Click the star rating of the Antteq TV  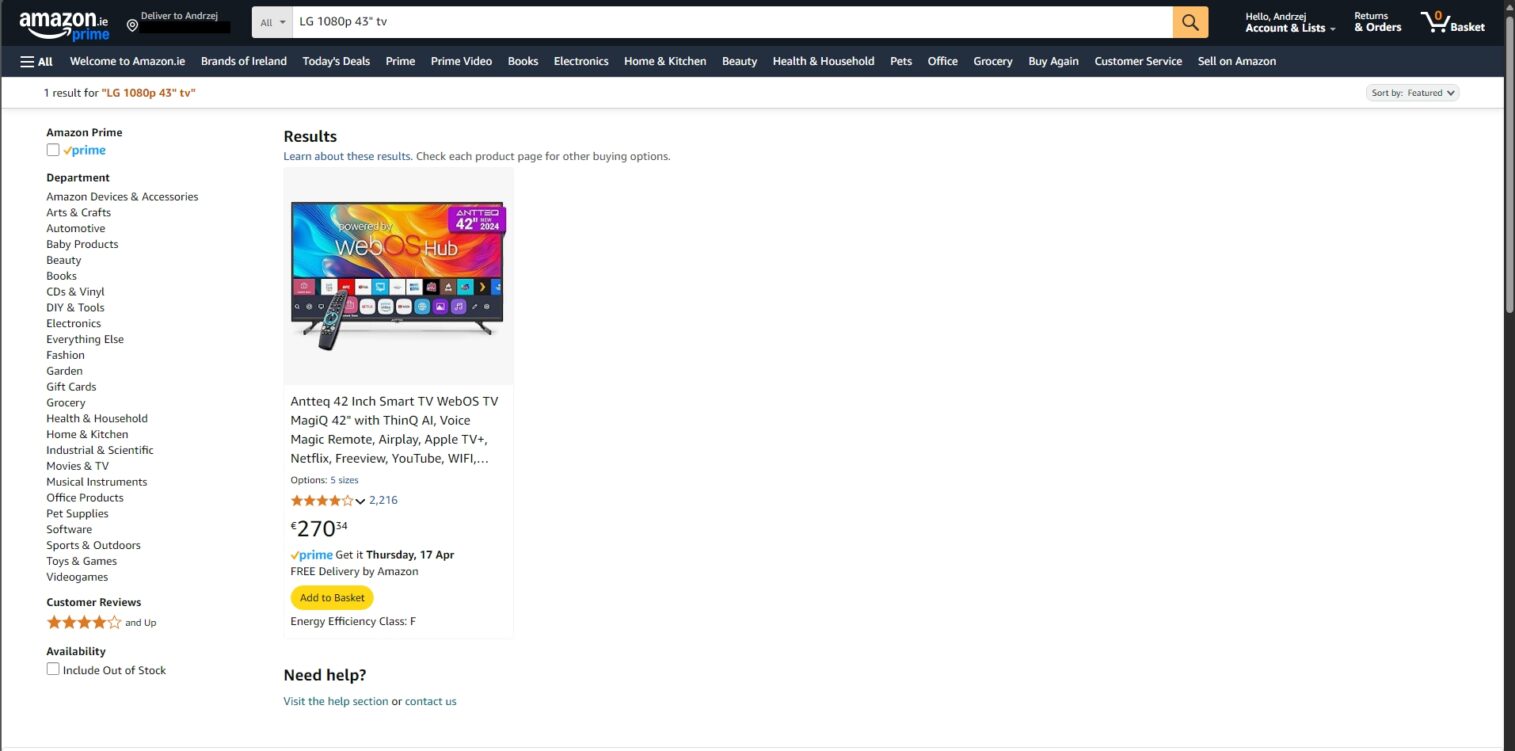(321, 501)
